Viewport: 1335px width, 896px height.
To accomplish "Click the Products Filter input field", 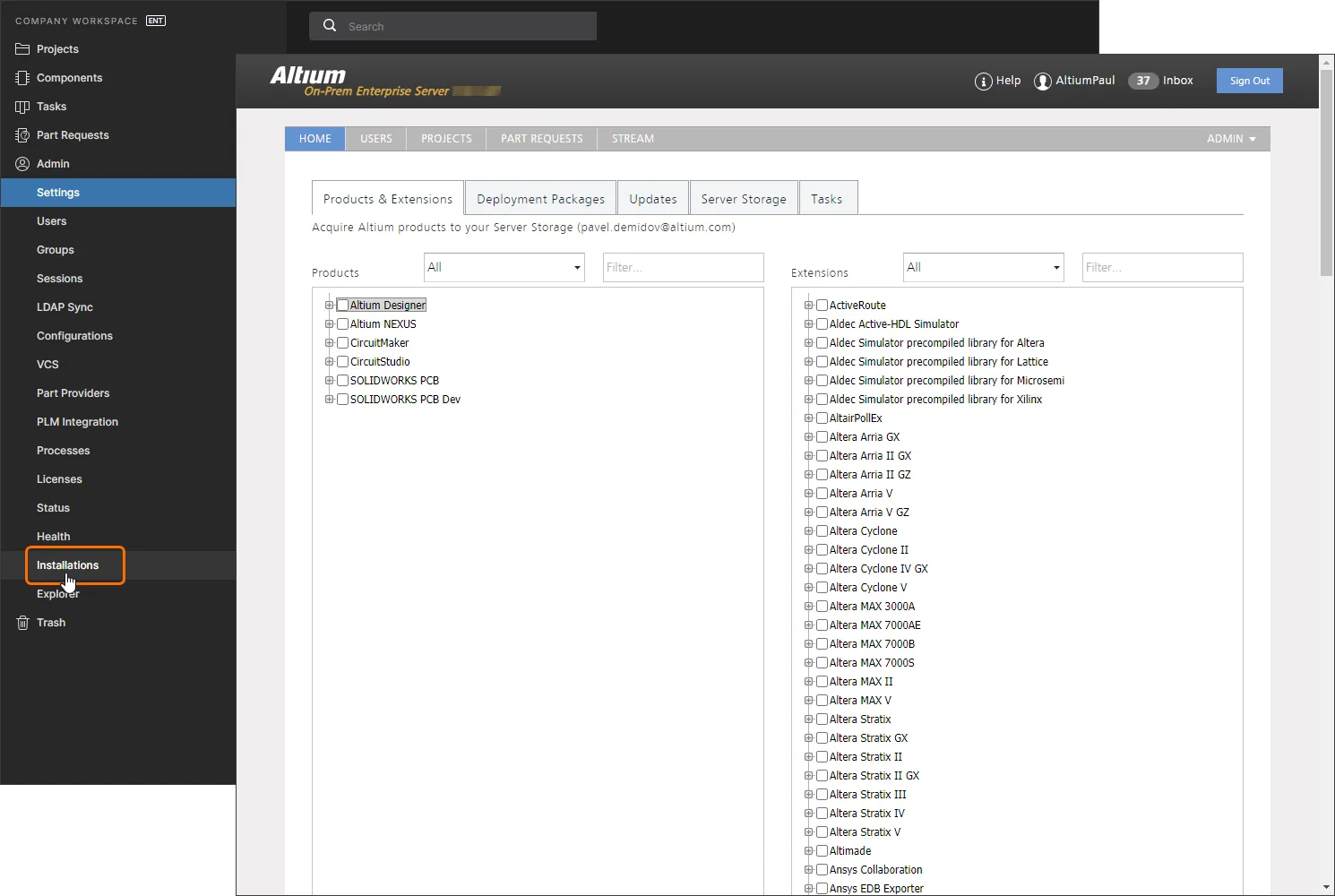I will [684, 267].
